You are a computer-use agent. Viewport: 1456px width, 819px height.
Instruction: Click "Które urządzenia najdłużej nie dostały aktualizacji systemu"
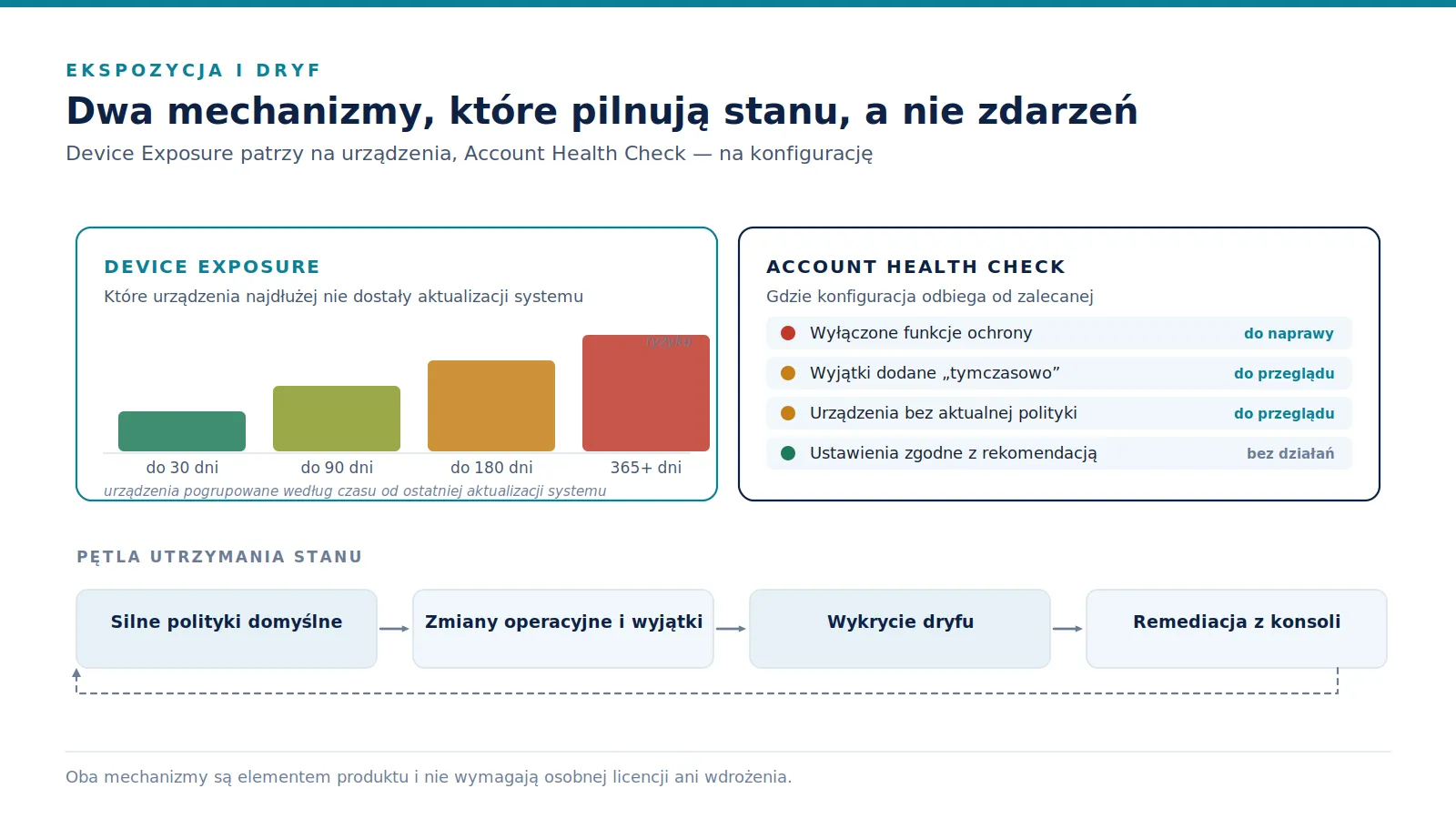[344, 297]
